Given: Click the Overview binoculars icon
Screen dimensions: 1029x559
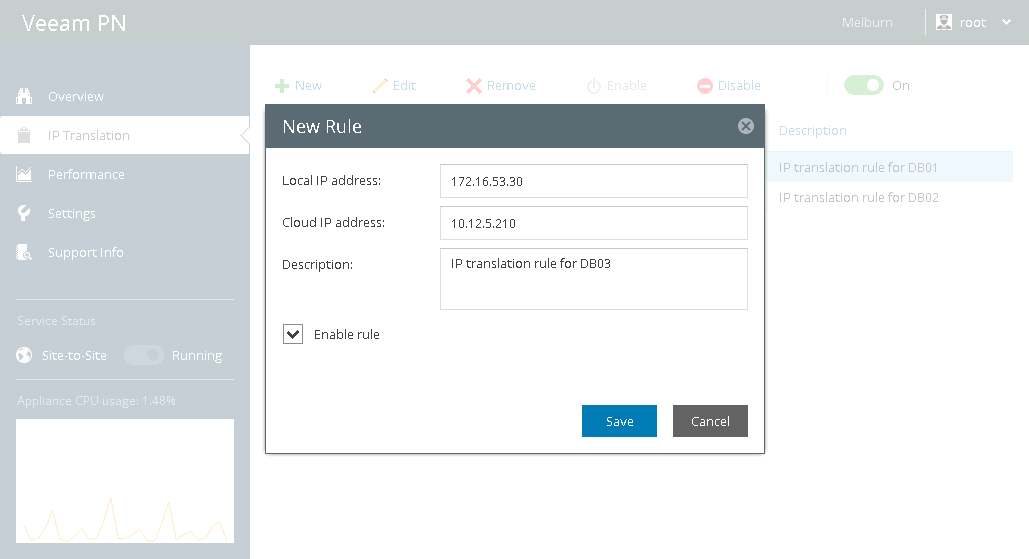Looking at the screenshot, I should coord(25,96).
